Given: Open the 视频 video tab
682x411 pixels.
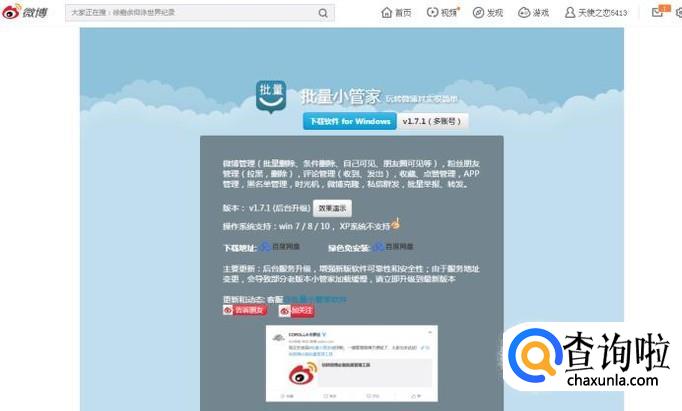Looking at the screenshot, I should tap(442, 13).
